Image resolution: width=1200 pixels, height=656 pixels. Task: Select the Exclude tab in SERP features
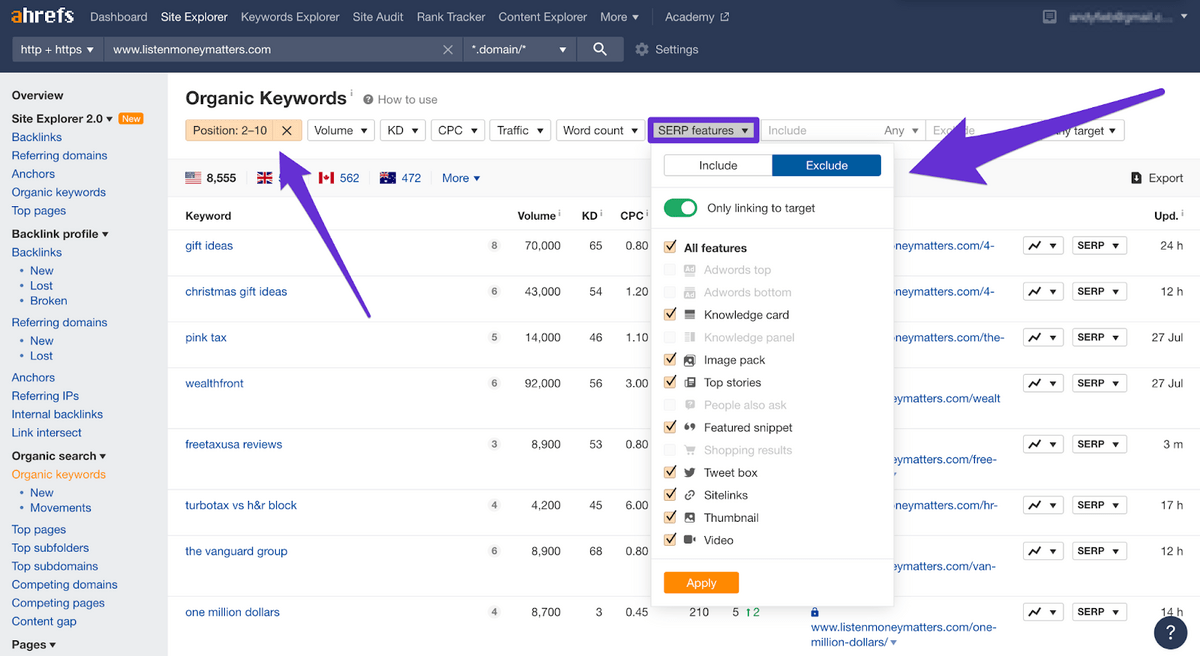click(827, 166)
